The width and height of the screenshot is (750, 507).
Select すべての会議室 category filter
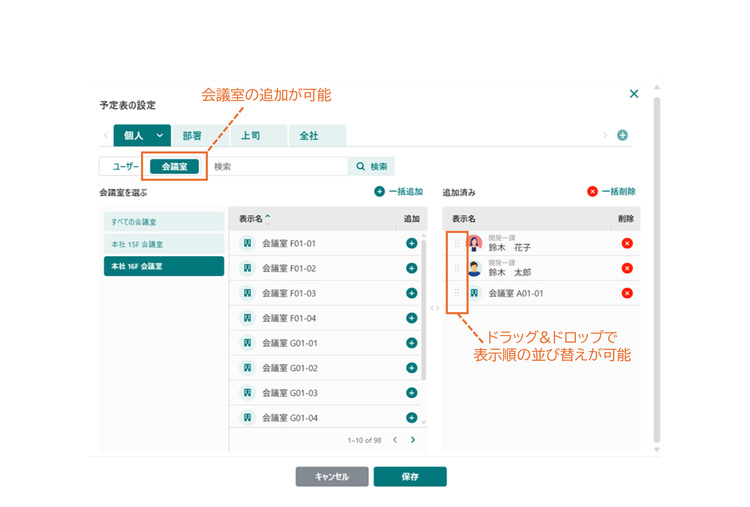coord(164,222)
